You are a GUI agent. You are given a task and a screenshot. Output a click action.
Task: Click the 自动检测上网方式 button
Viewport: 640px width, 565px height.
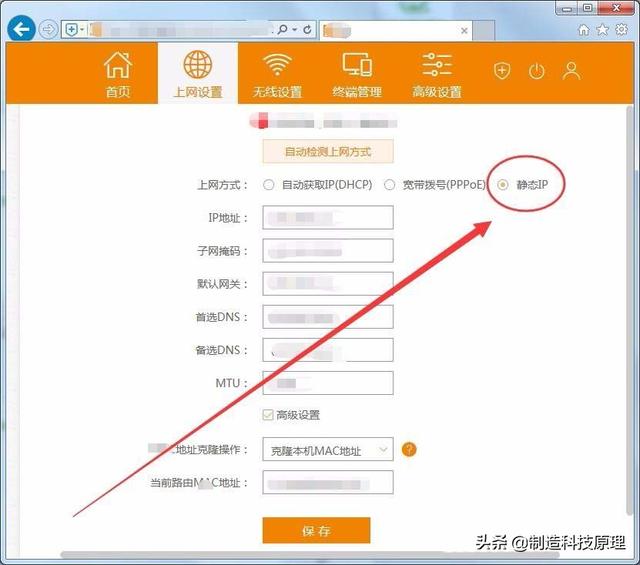point(328,152)
